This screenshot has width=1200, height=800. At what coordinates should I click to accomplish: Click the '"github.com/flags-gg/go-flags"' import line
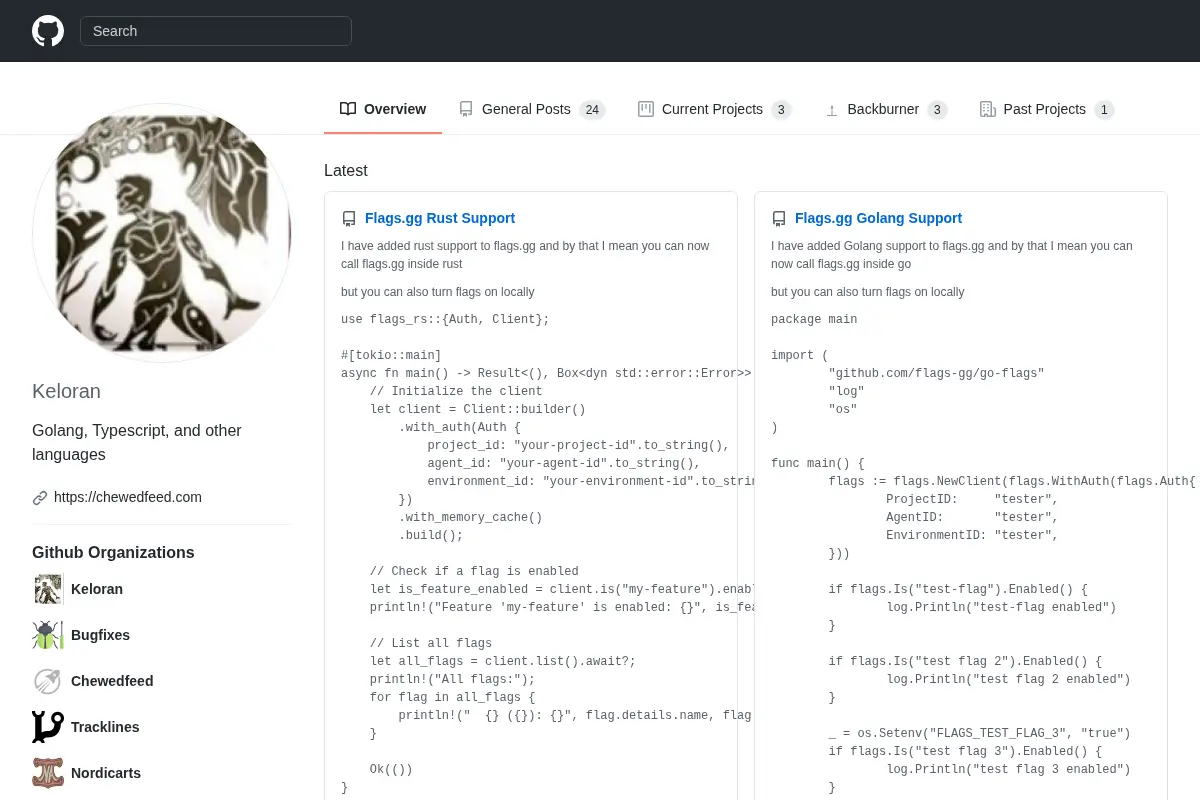[x=936, y=373]
